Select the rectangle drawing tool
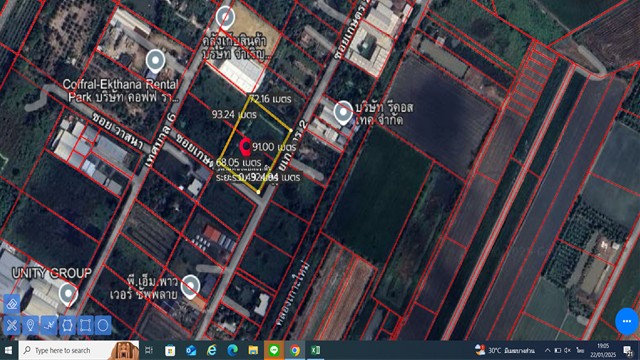The image size is (640, 360). pyautogui.click(x=85, y=325)
